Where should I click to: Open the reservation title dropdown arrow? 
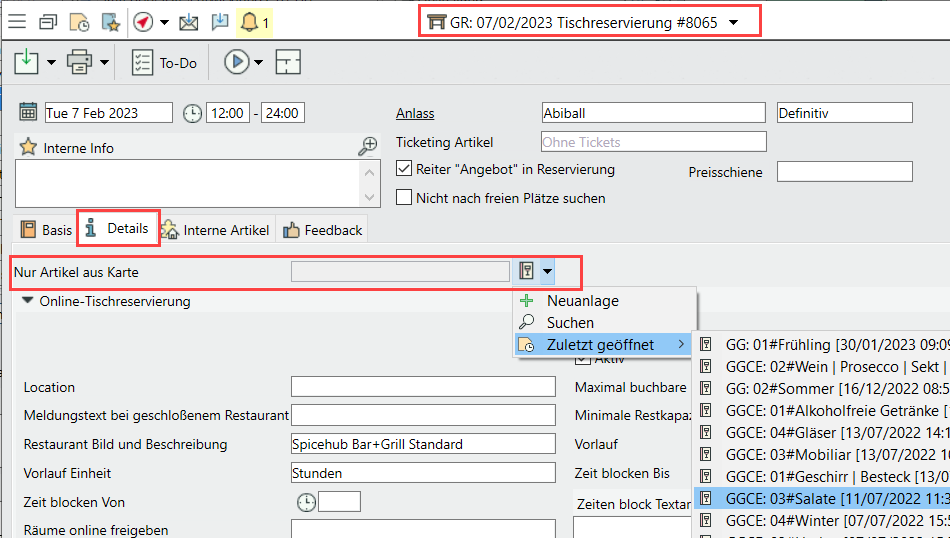tap(734, 22)
